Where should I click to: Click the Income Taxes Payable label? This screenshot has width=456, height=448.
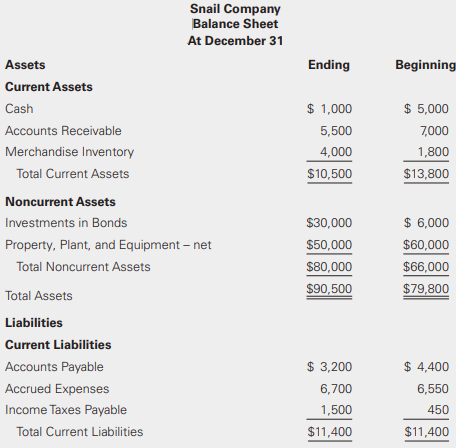coord(66,410)
